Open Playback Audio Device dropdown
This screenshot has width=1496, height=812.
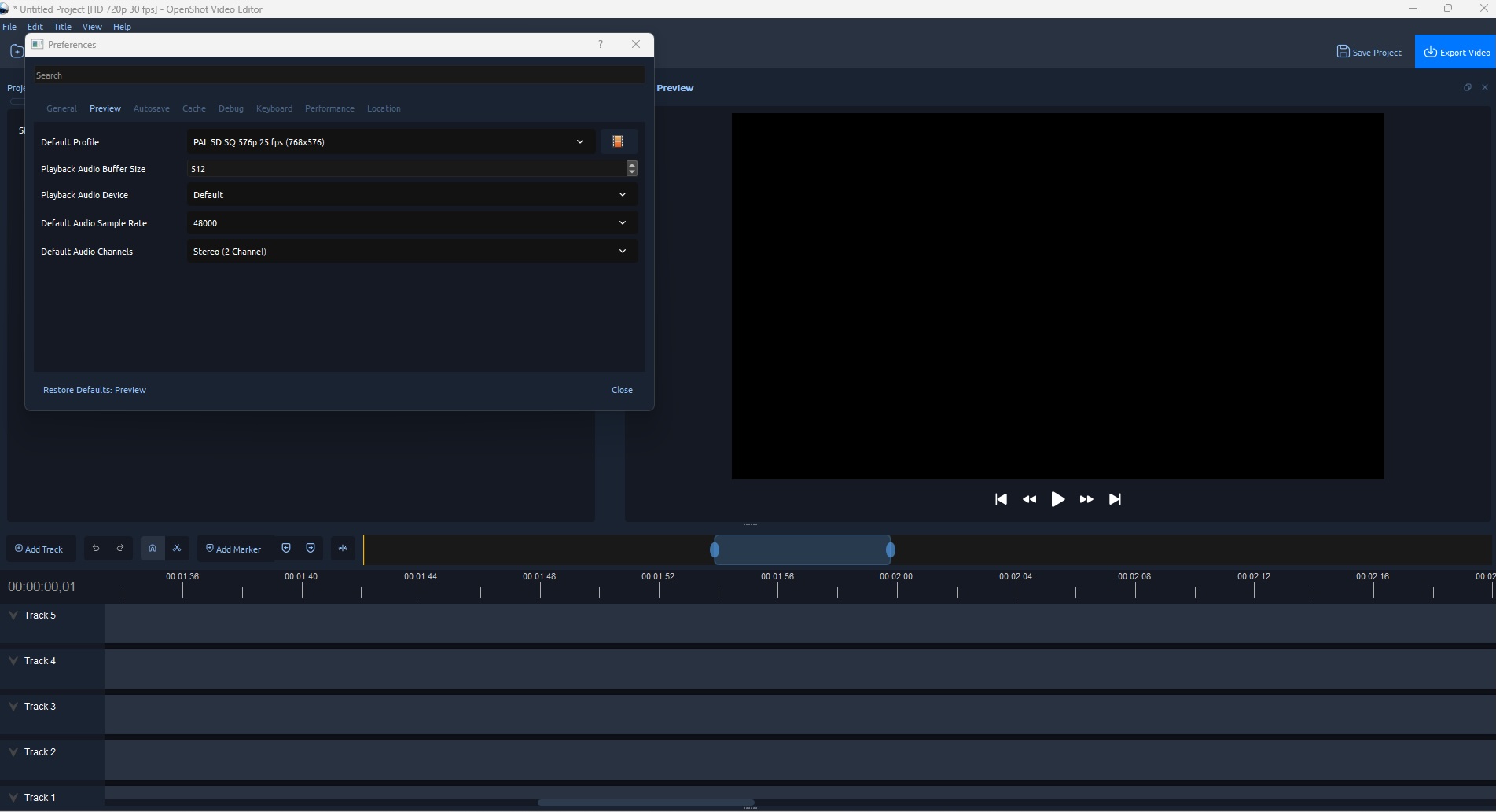click(412, 195)
